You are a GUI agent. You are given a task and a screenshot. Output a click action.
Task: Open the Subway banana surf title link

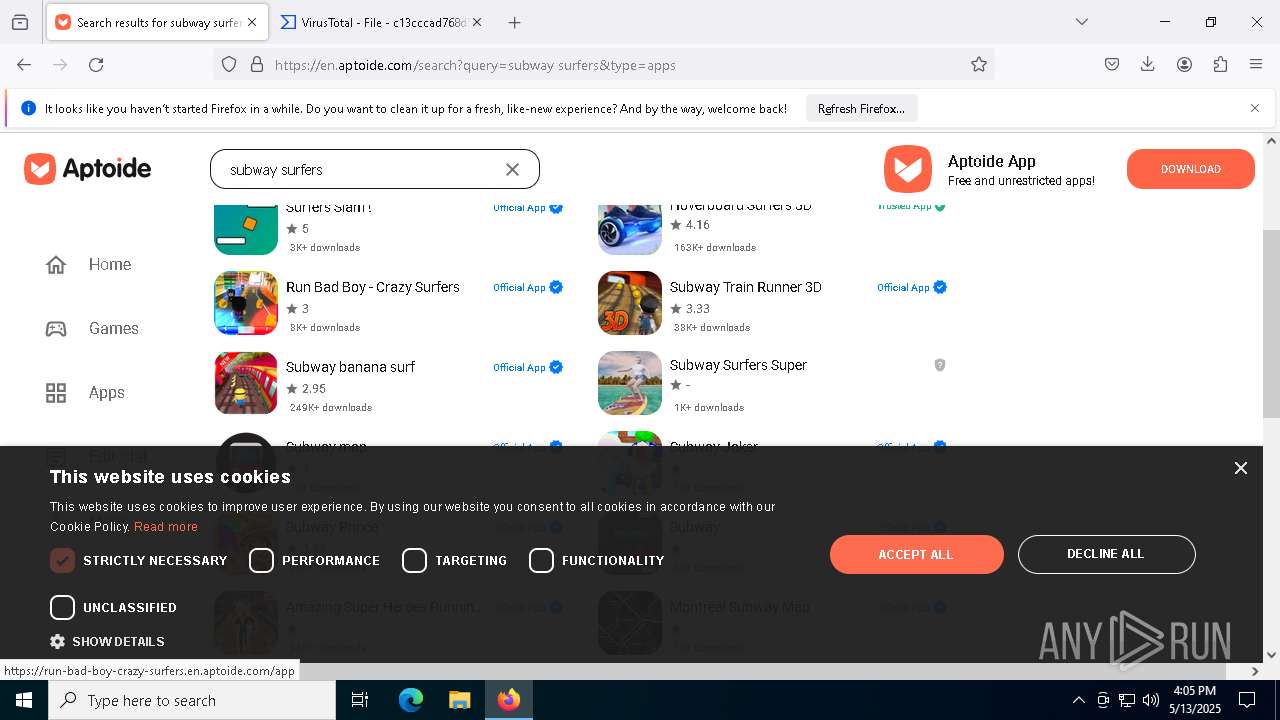tap(350, 367)
